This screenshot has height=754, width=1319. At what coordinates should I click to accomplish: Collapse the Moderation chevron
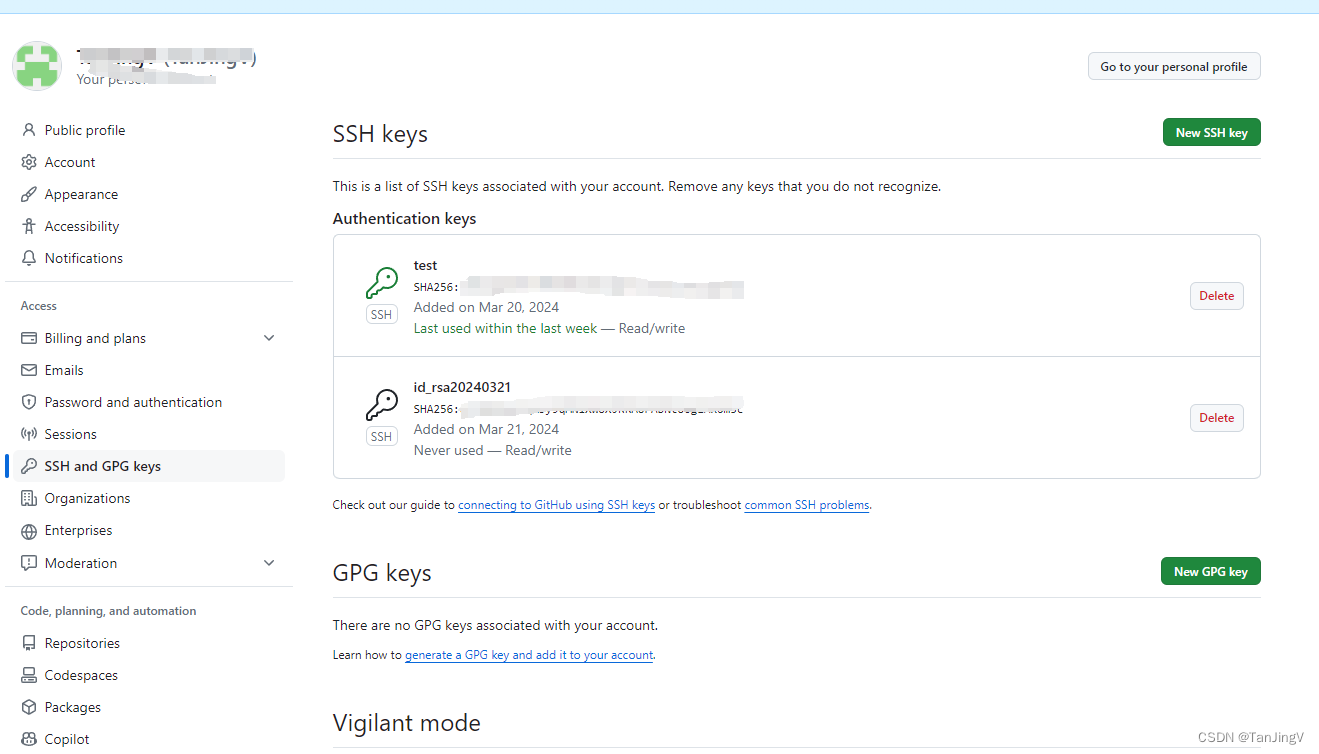[x=268, y=563]
